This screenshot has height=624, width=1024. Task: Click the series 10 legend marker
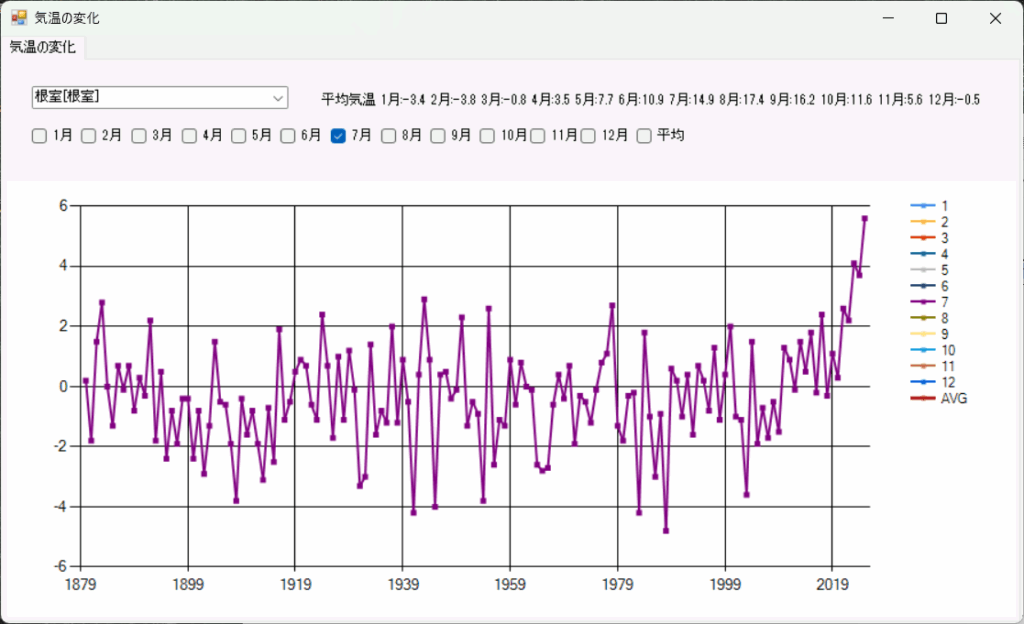pyautogui.click(x=921, y=350)
